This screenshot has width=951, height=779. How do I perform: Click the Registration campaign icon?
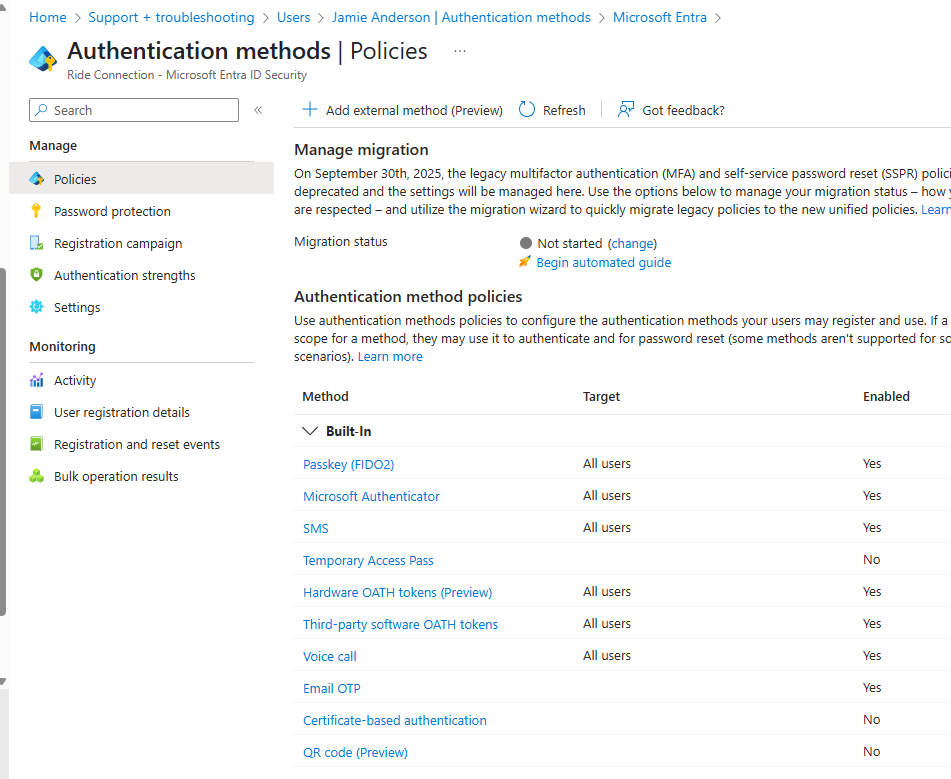(x=37, y=243)
